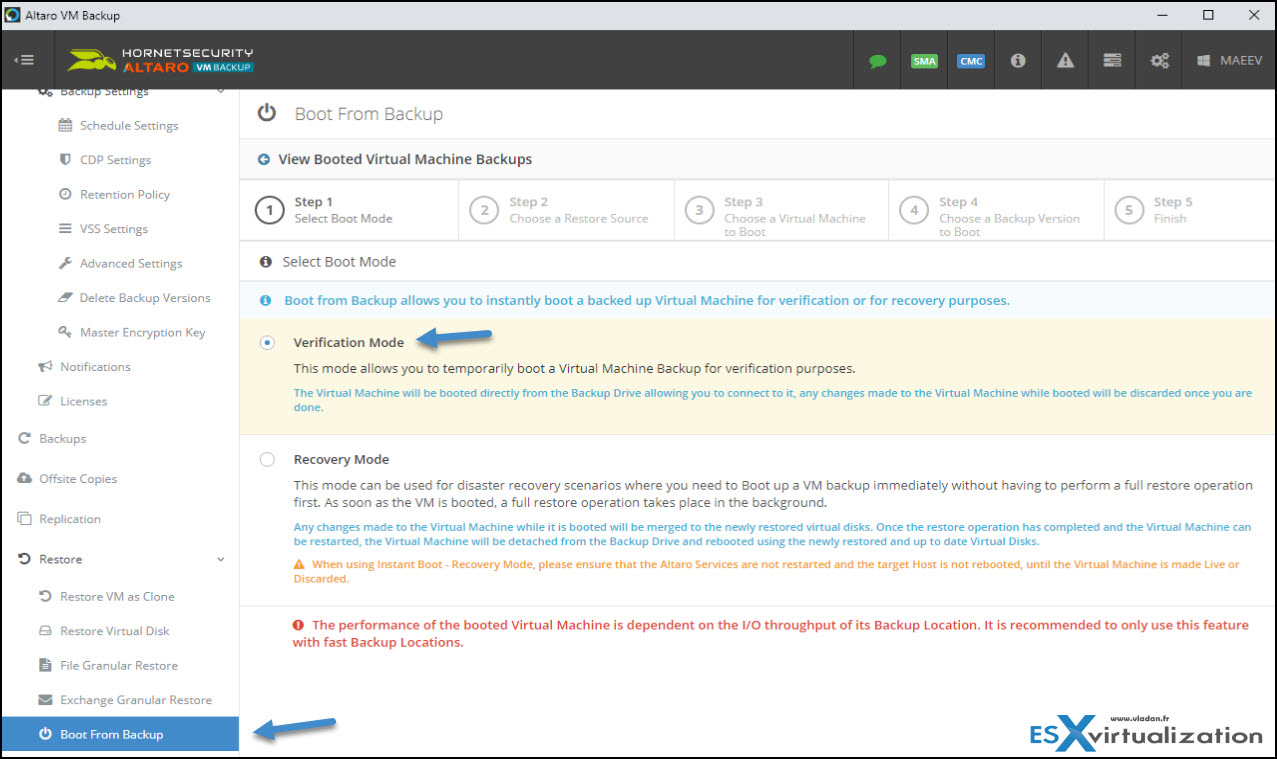Click the Restore circular arrow icon in sidebar

25,559
